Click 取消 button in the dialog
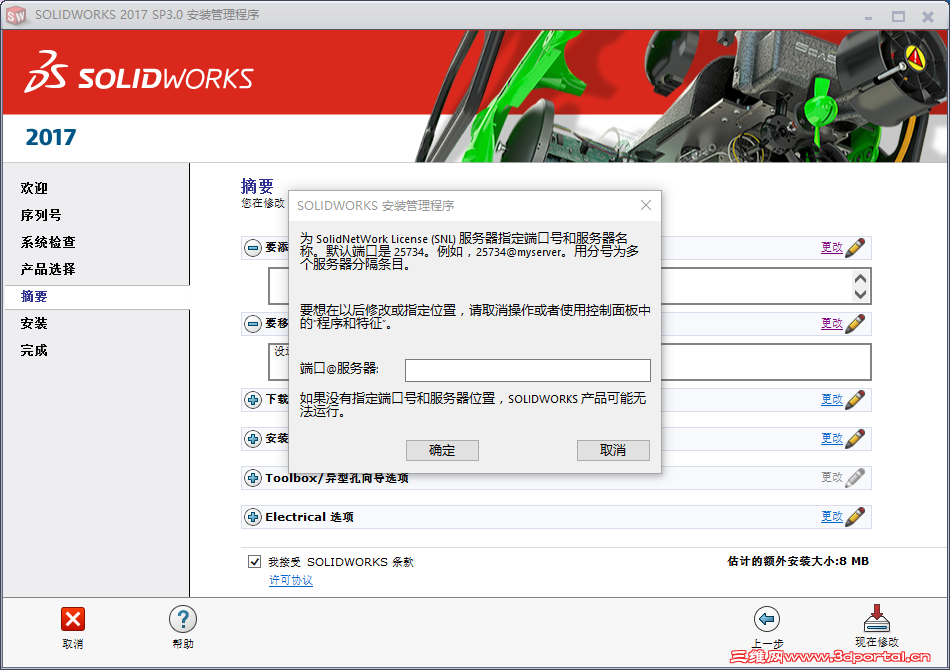Viewport: 950px width, 670px height. pyautogui.click(x=613, y=450)
